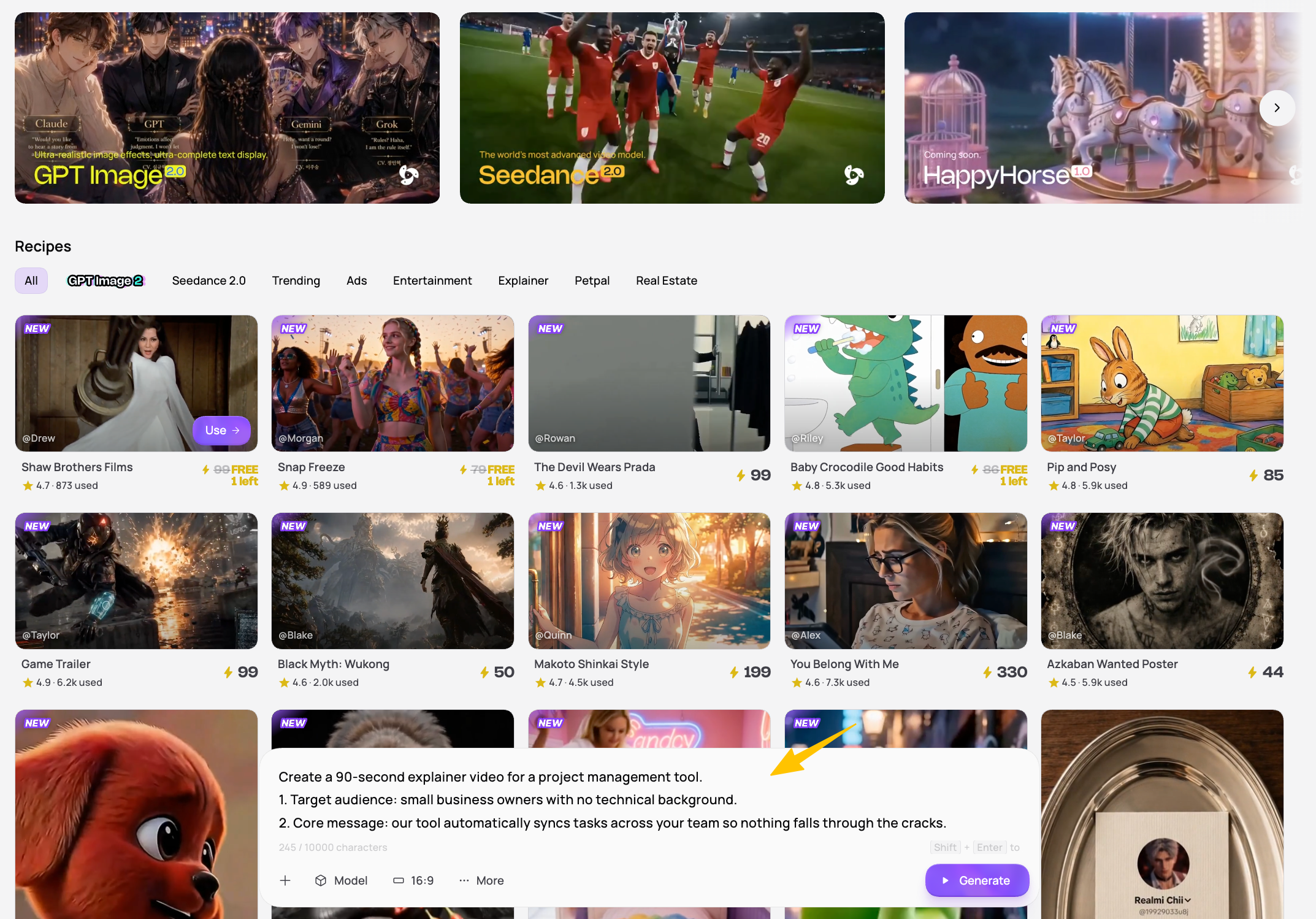Select the GPT Image 2 tab
Viewport: 1316px width, 919px height.
(105, 281)
